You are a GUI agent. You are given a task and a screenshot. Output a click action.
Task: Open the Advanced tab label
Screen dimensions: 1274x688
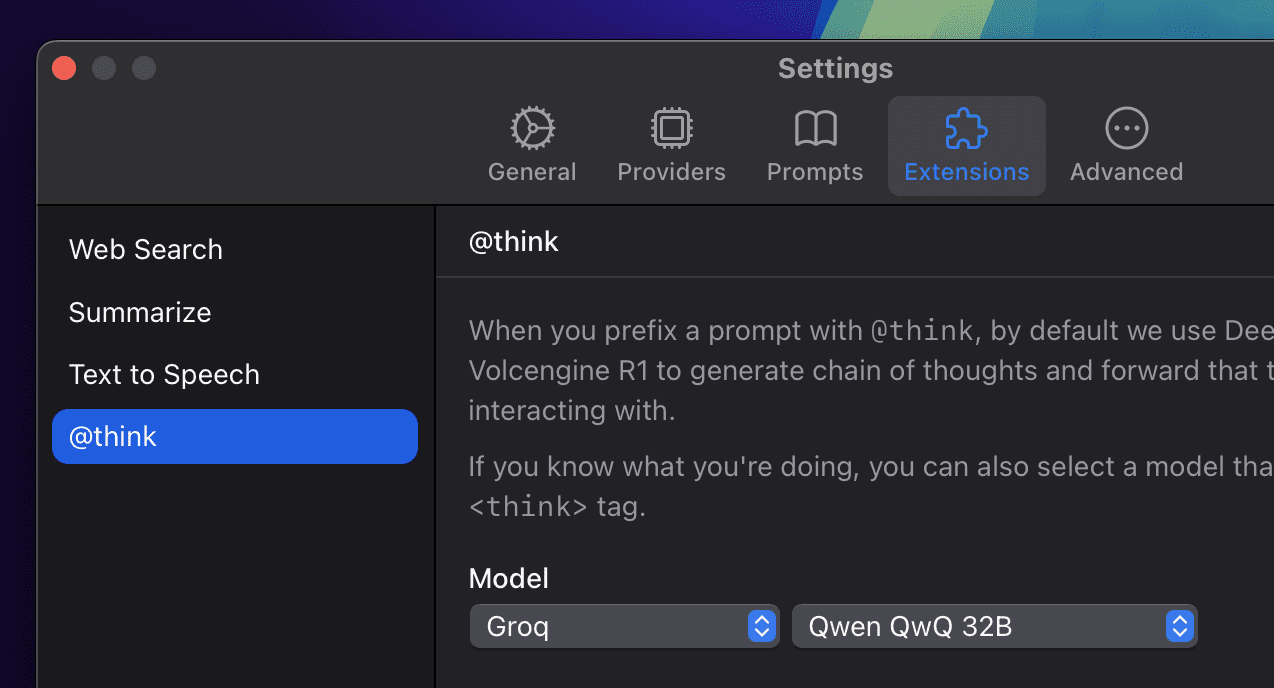tap(1126, 172)
